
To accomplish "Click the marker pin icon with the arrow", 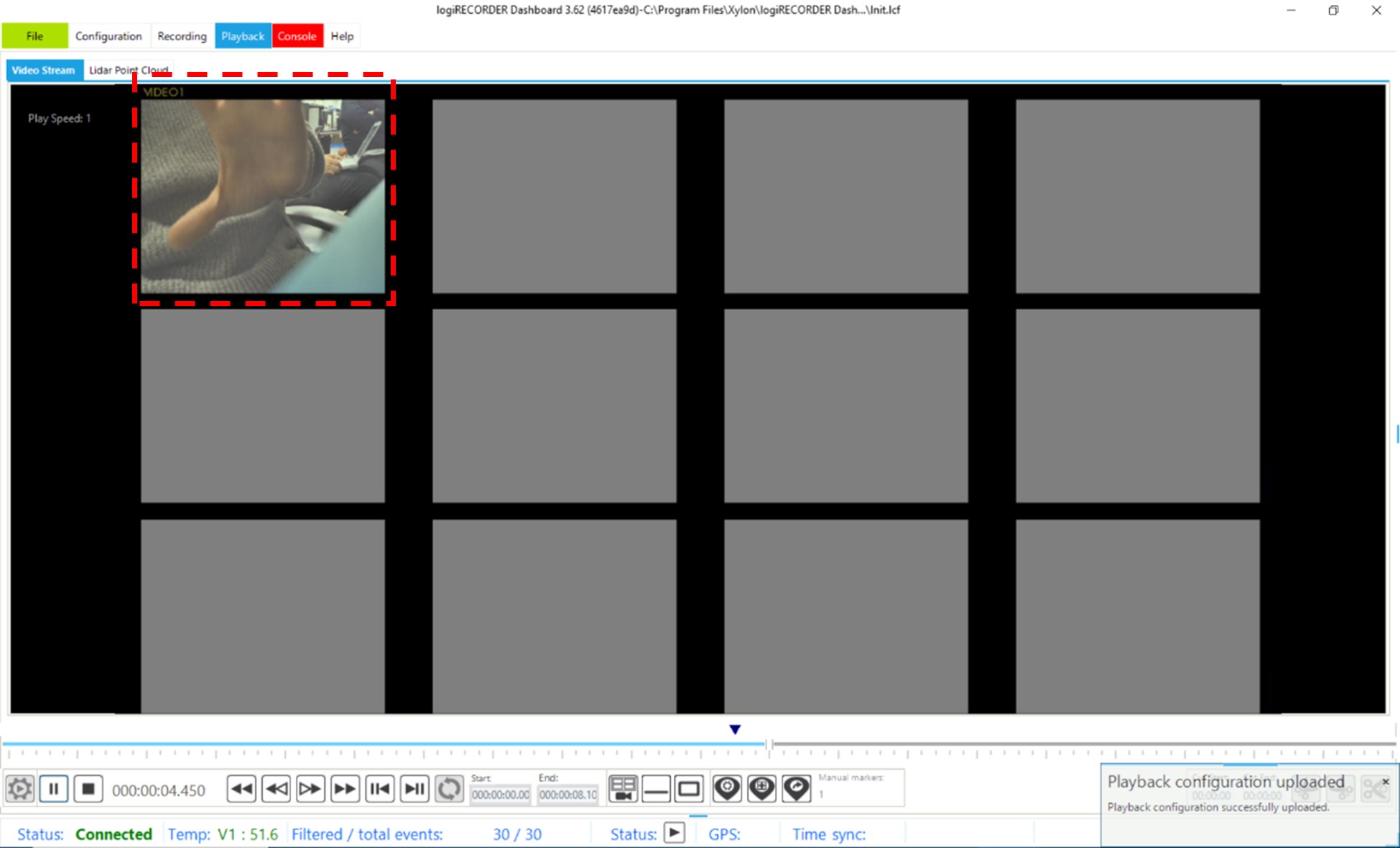I will coord(796,789).
